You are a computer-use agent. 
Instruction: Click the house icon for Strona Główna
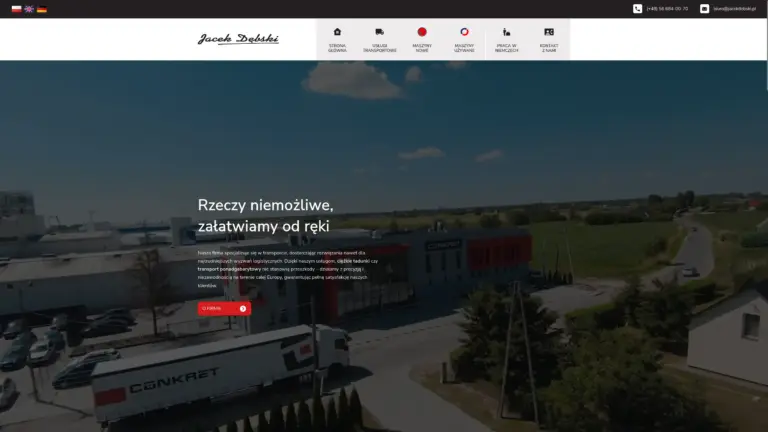[x=337, y=32]
